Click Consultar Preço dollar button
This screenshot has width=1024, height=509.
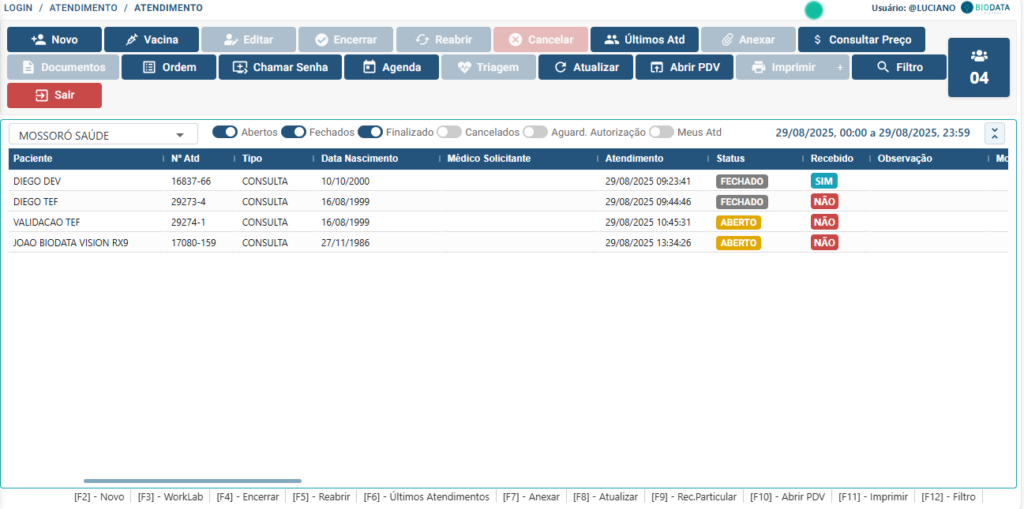pyautogui.click(x=861, y=40)
